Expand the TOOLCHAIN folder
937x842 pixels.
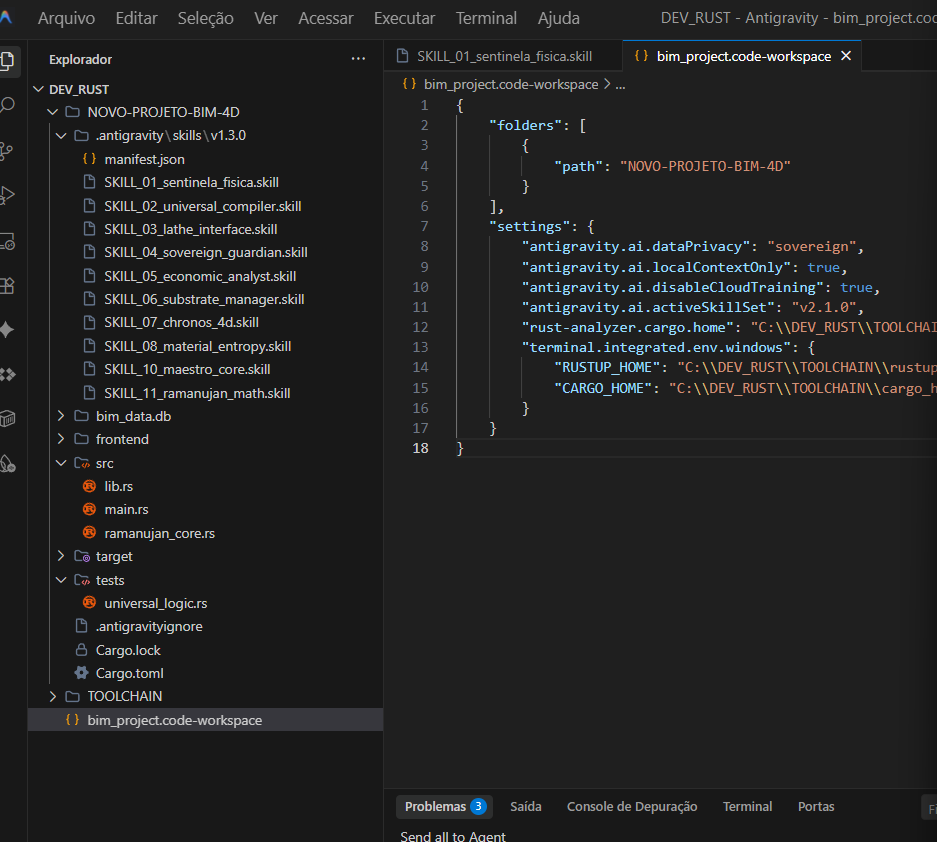click(124, 696)
